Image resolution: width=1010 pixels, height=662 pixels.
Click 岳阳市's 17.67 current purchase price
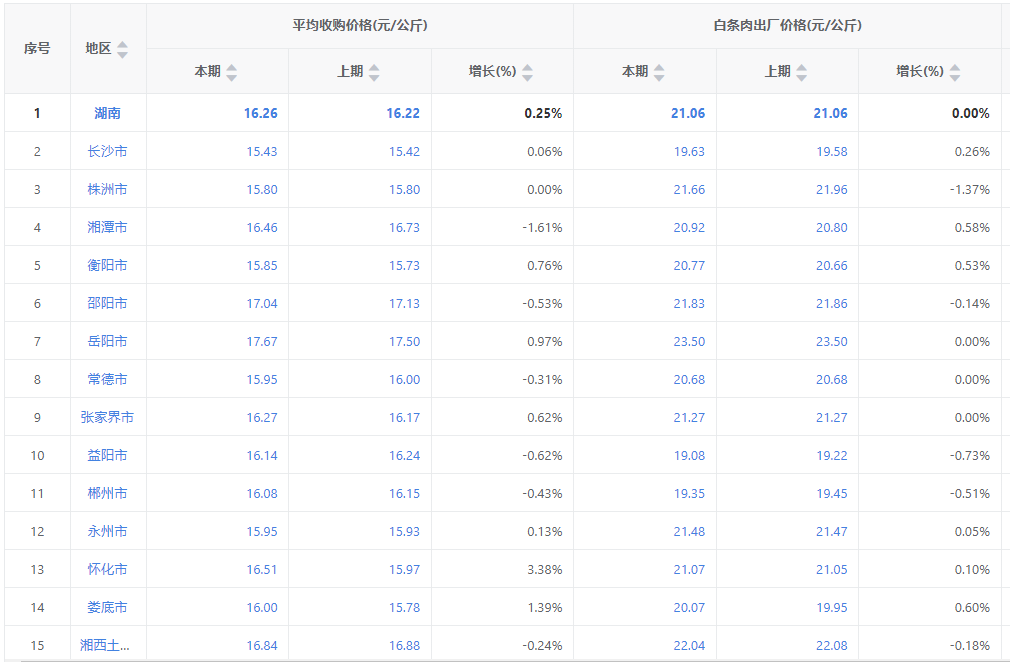click(261, 341)
